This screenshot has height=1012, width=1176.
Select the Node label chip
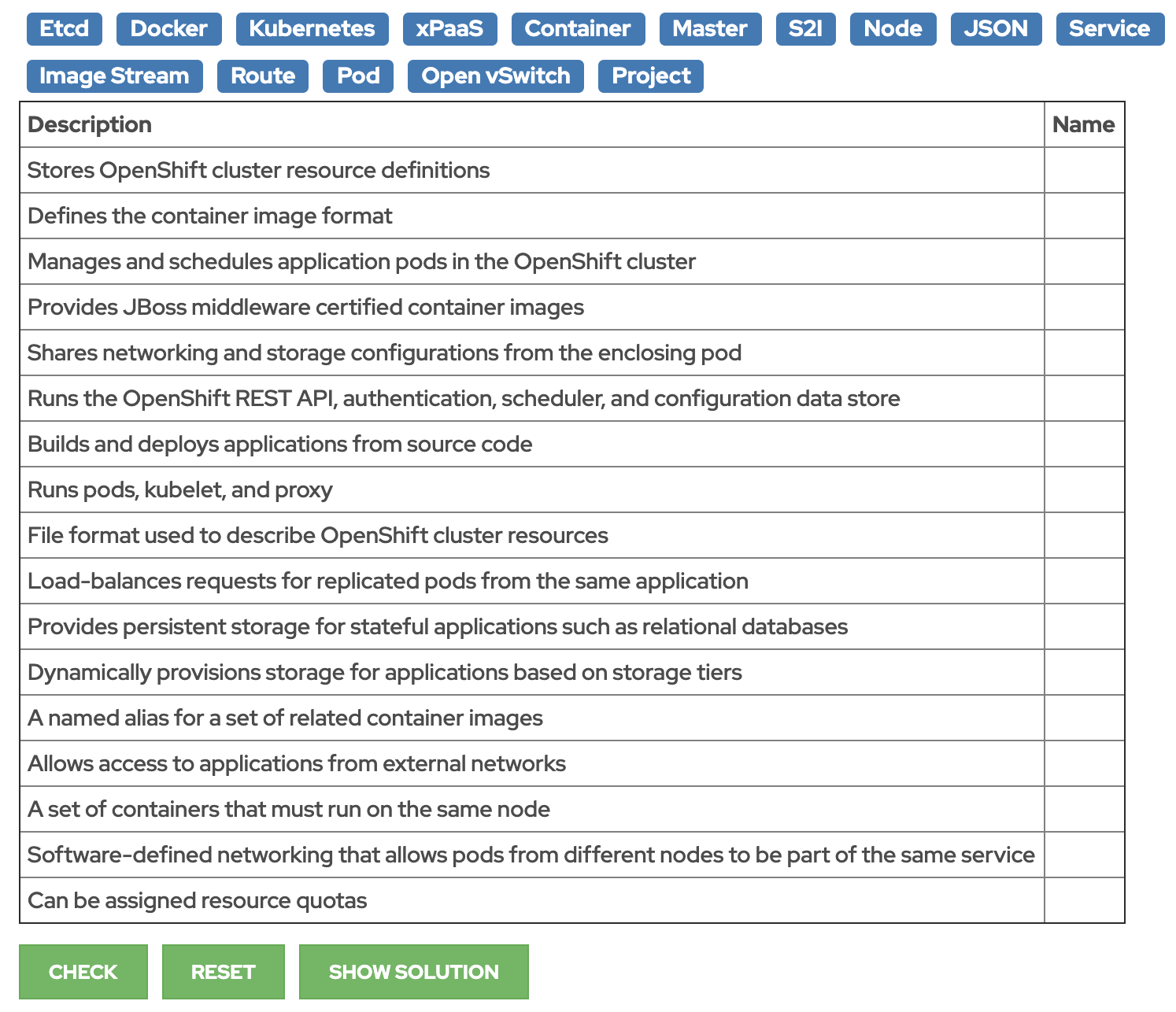tap(892, 29)
